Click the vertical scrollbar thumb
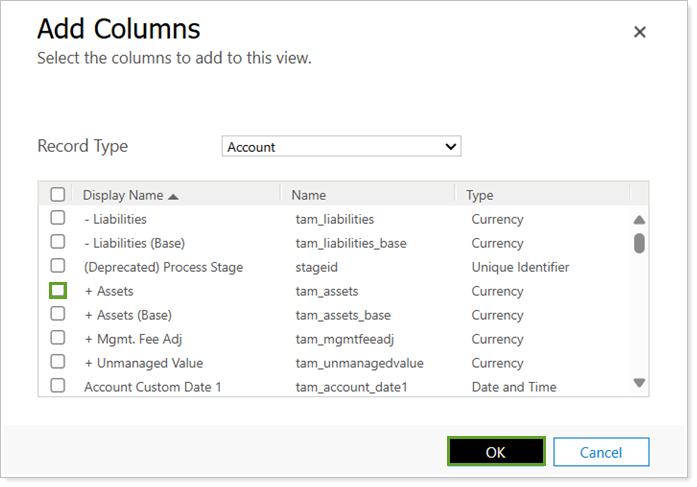 [639, 243]
